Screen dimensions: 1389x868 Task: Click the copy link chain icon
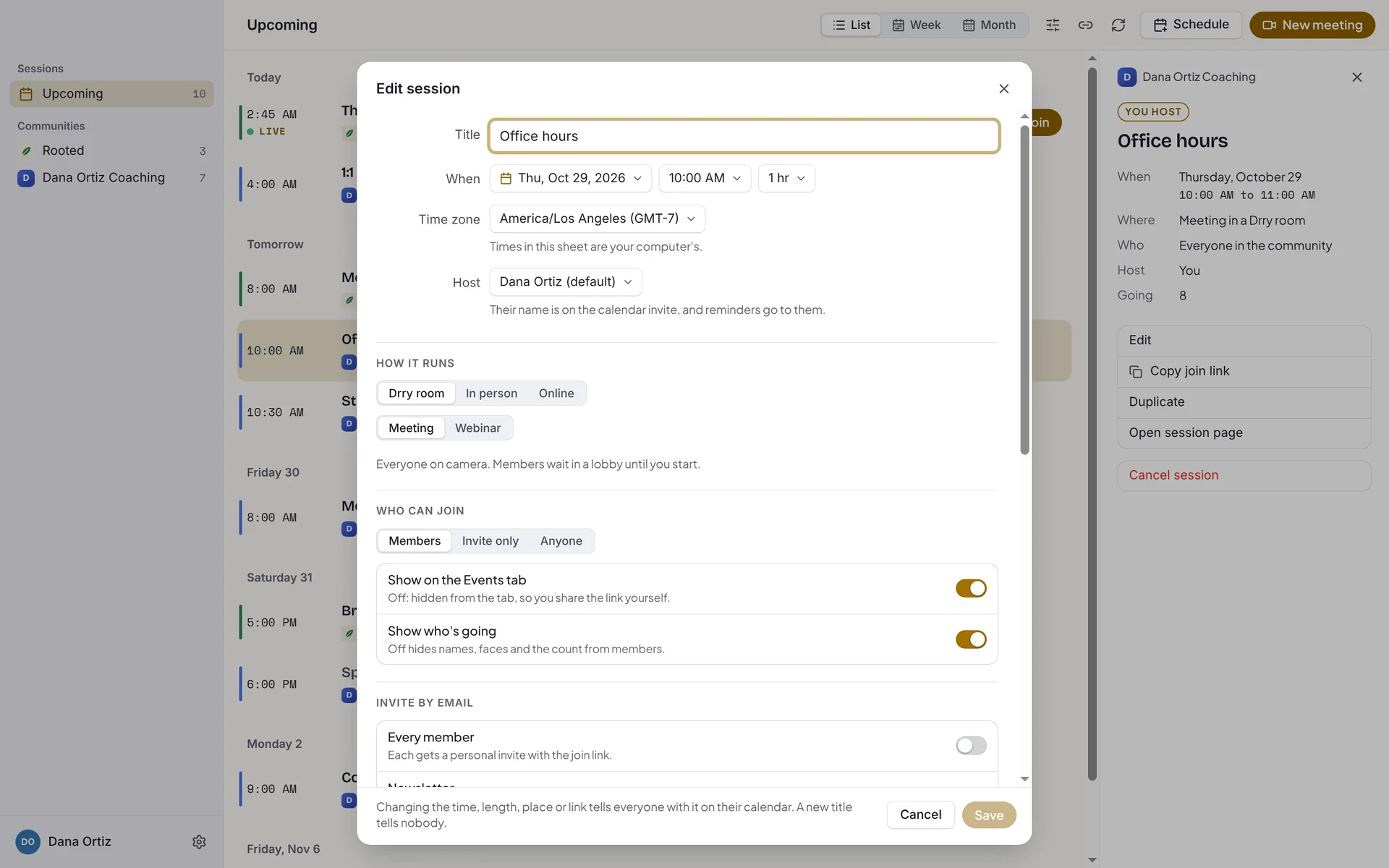tap(1085, 25)
